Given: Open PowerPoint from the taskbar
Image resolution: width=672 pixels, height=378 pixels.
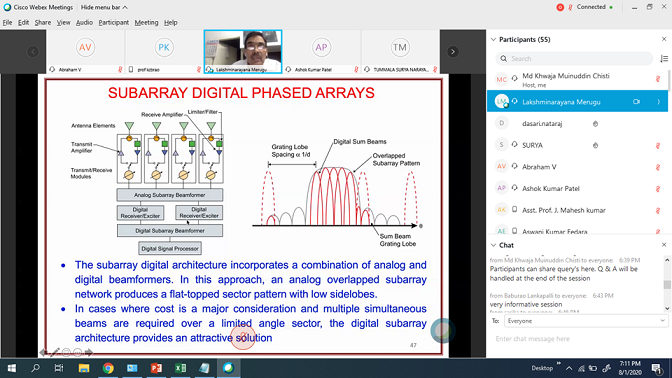Looking at the screenshot, I should (156, 368).
